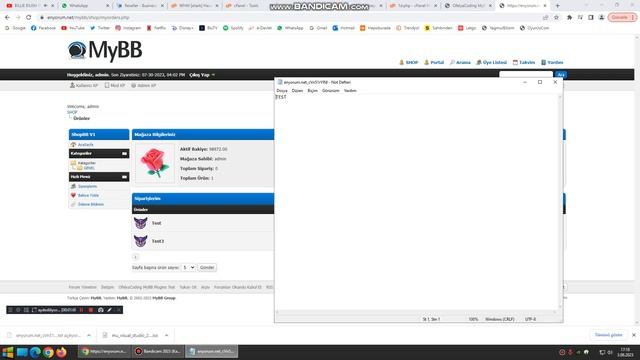640x360 pixels.
Task: Open Siparişlerim link in quick menu
Action: pos(87,187)
